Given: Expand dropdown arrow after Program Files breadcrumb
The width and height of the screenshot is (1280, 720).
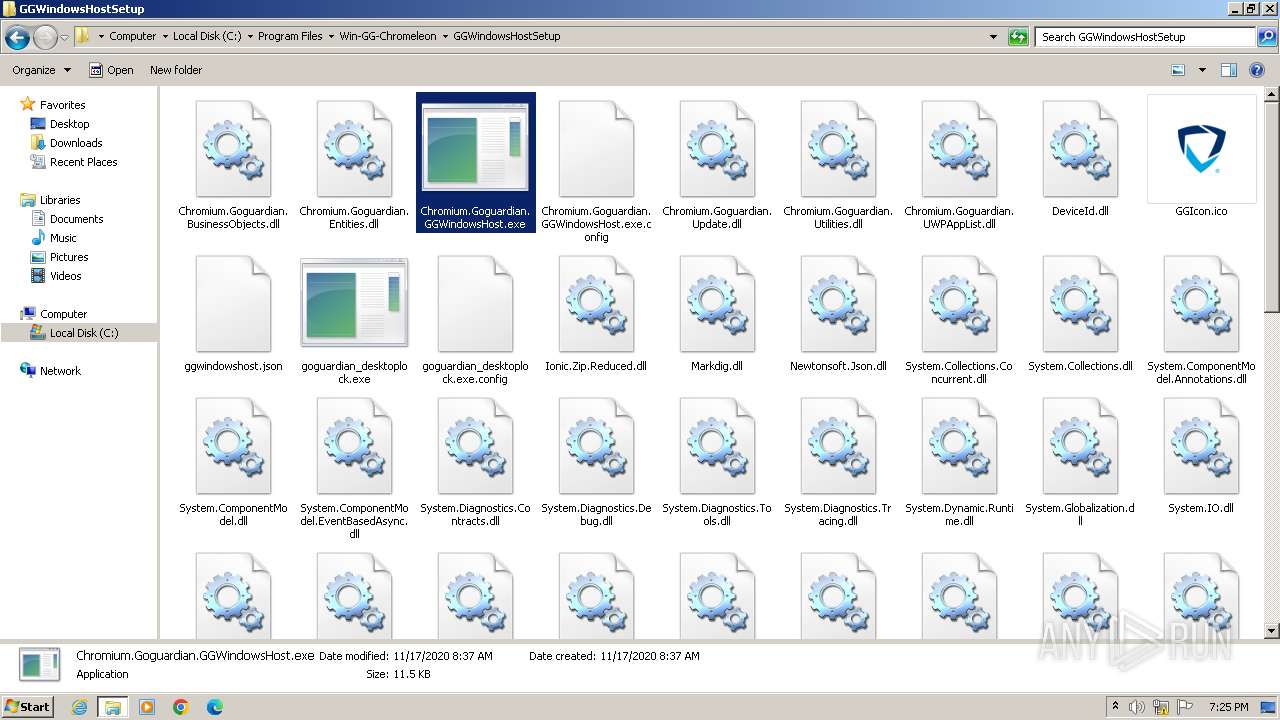Looking at the screenshot, I should point(331,36).
